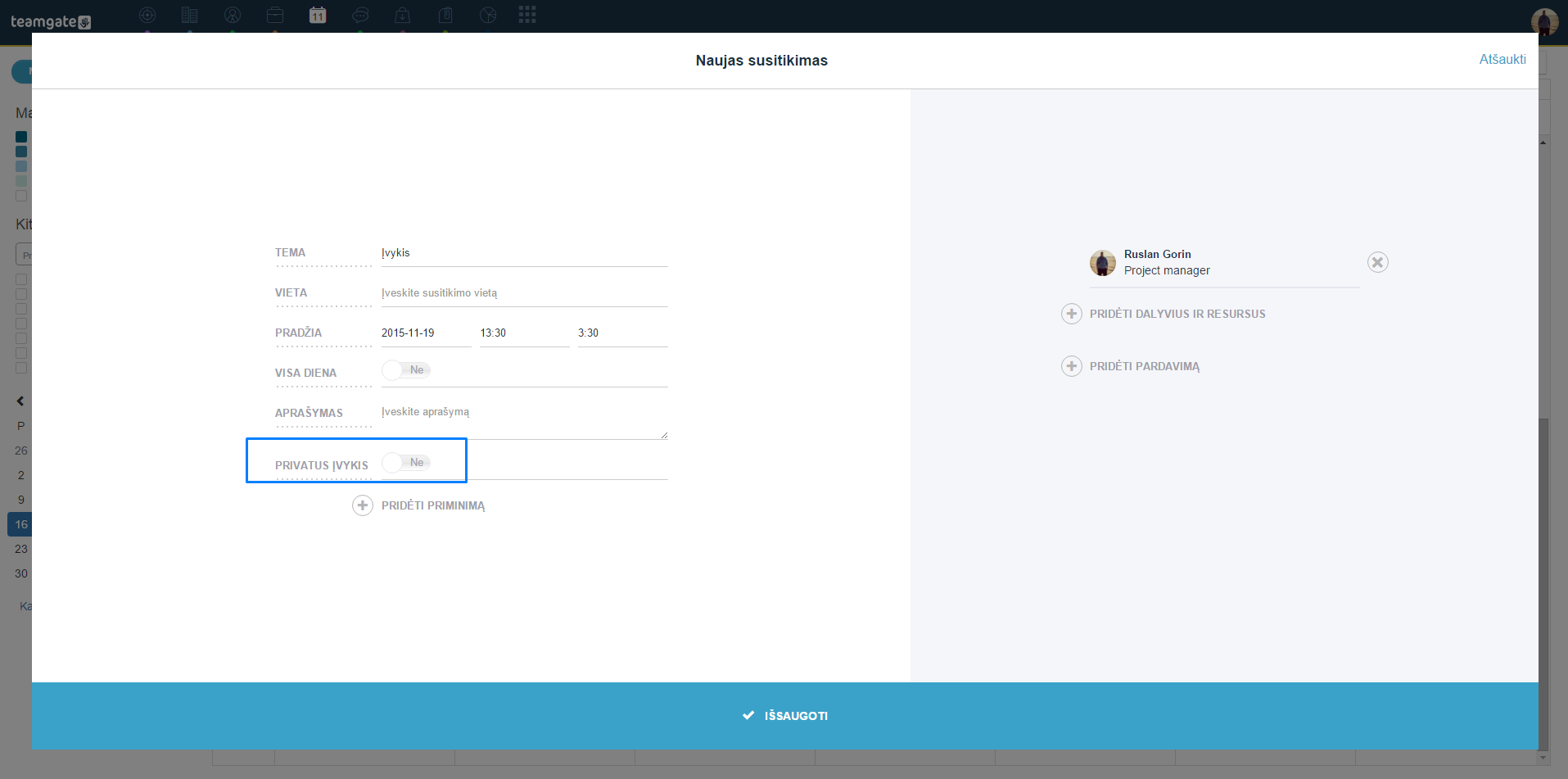
Task: Click plus icon to add dalyvius ir resursus
Action: point(1071,314)
